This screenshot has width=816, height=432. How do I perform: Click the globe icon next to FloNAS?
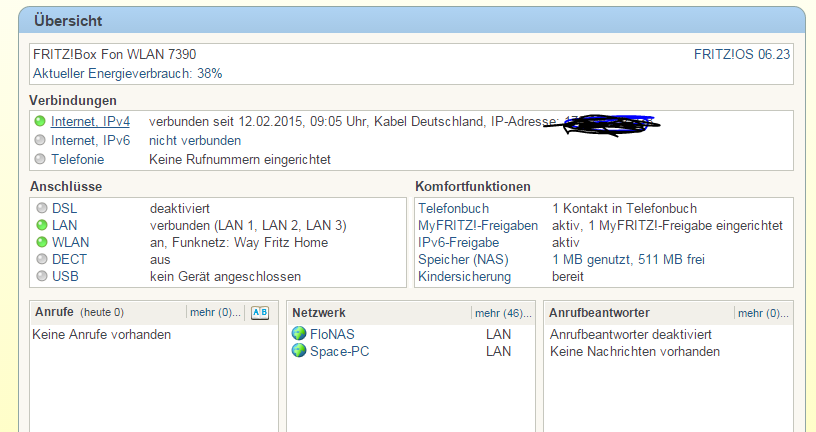pyautogui.click(x=299, y=334)
